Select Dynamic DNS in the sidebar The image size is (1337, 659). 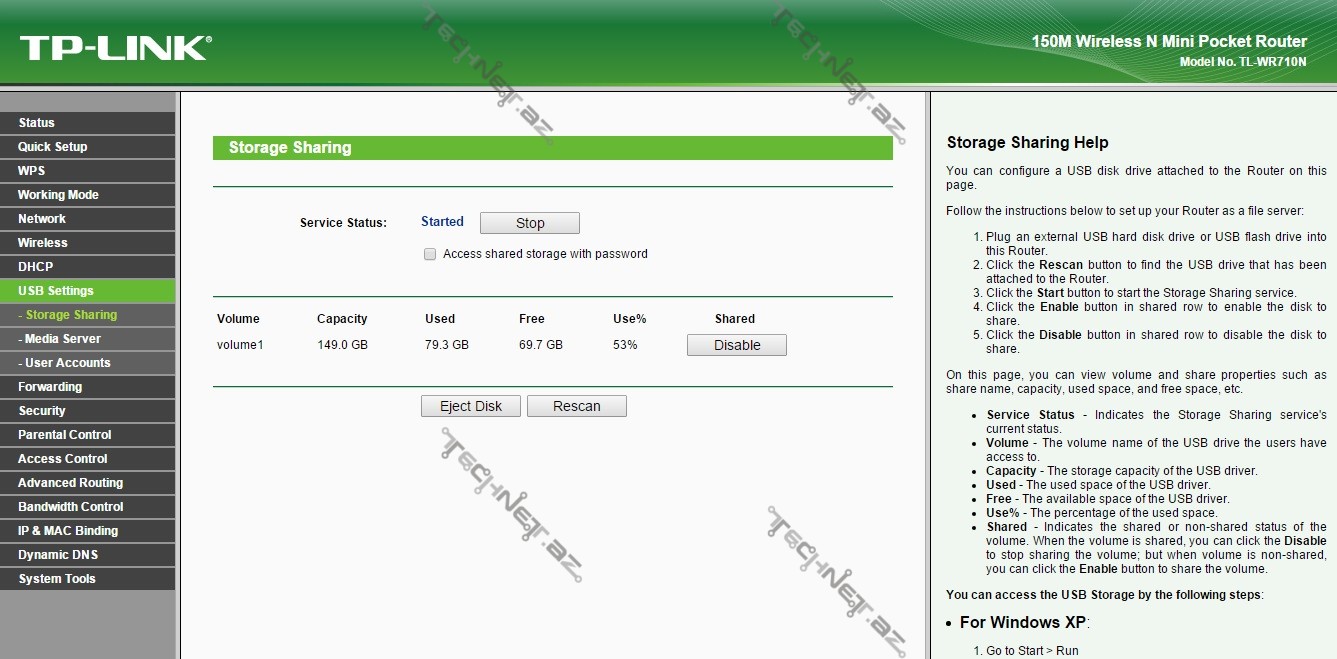coord(58,555)
